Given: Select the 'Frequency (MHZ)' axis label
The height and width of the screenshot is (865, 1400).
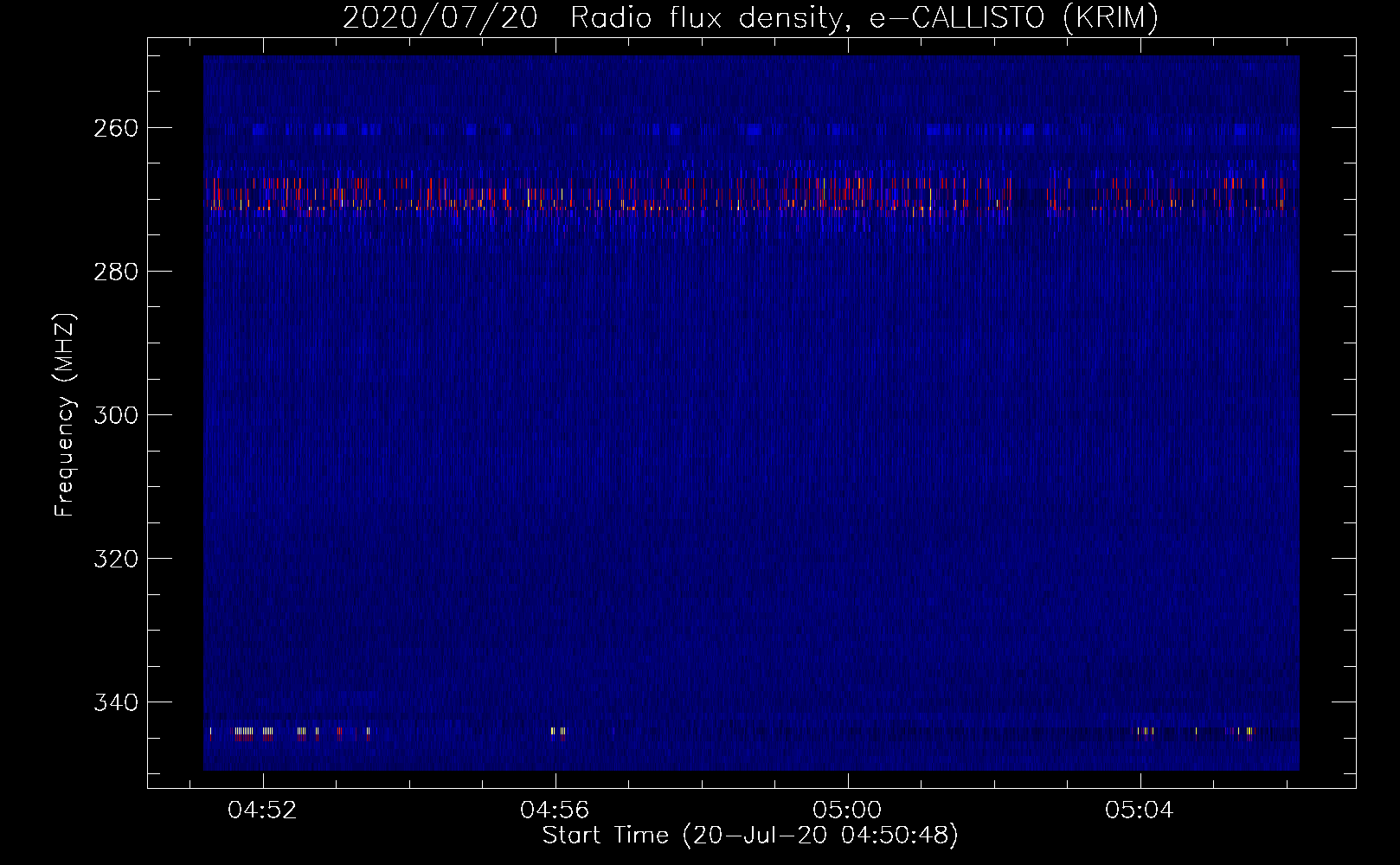Looking at the screenshot, I should pos(65,414).
